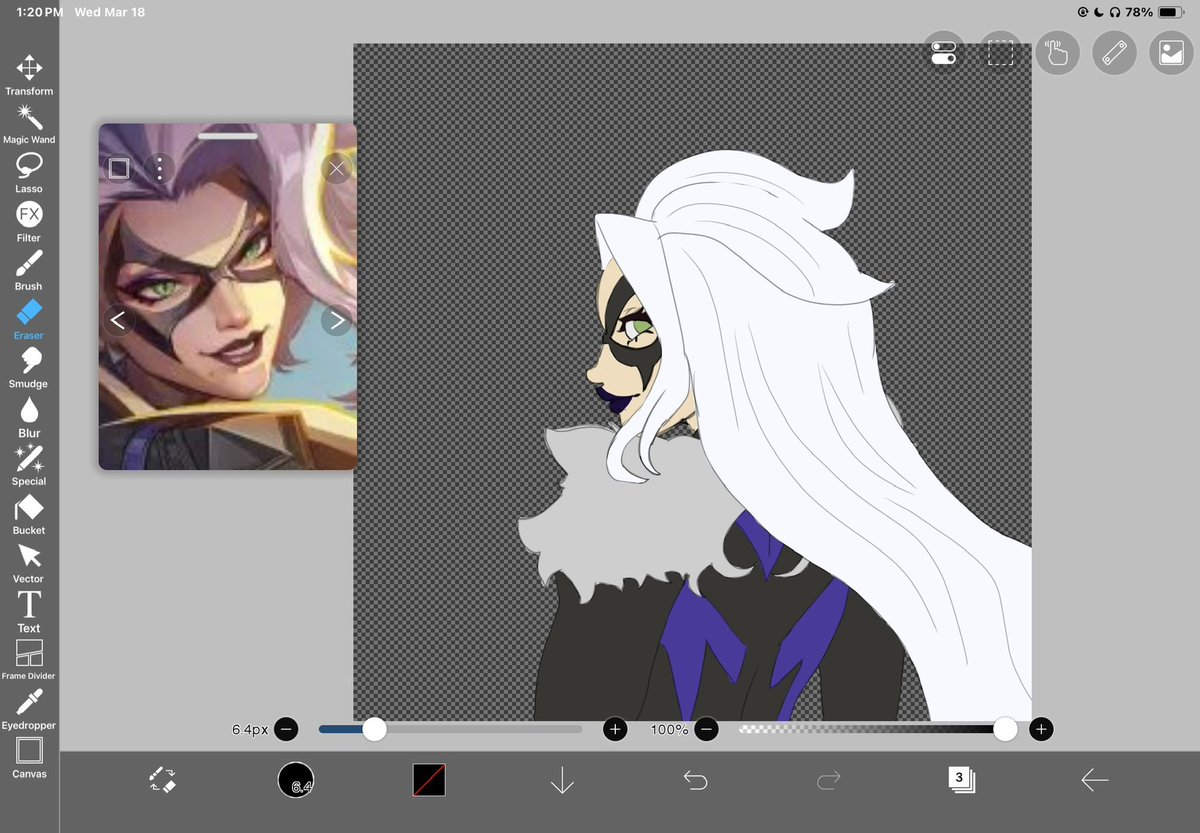Open the ruler tool

point(1114,53)
